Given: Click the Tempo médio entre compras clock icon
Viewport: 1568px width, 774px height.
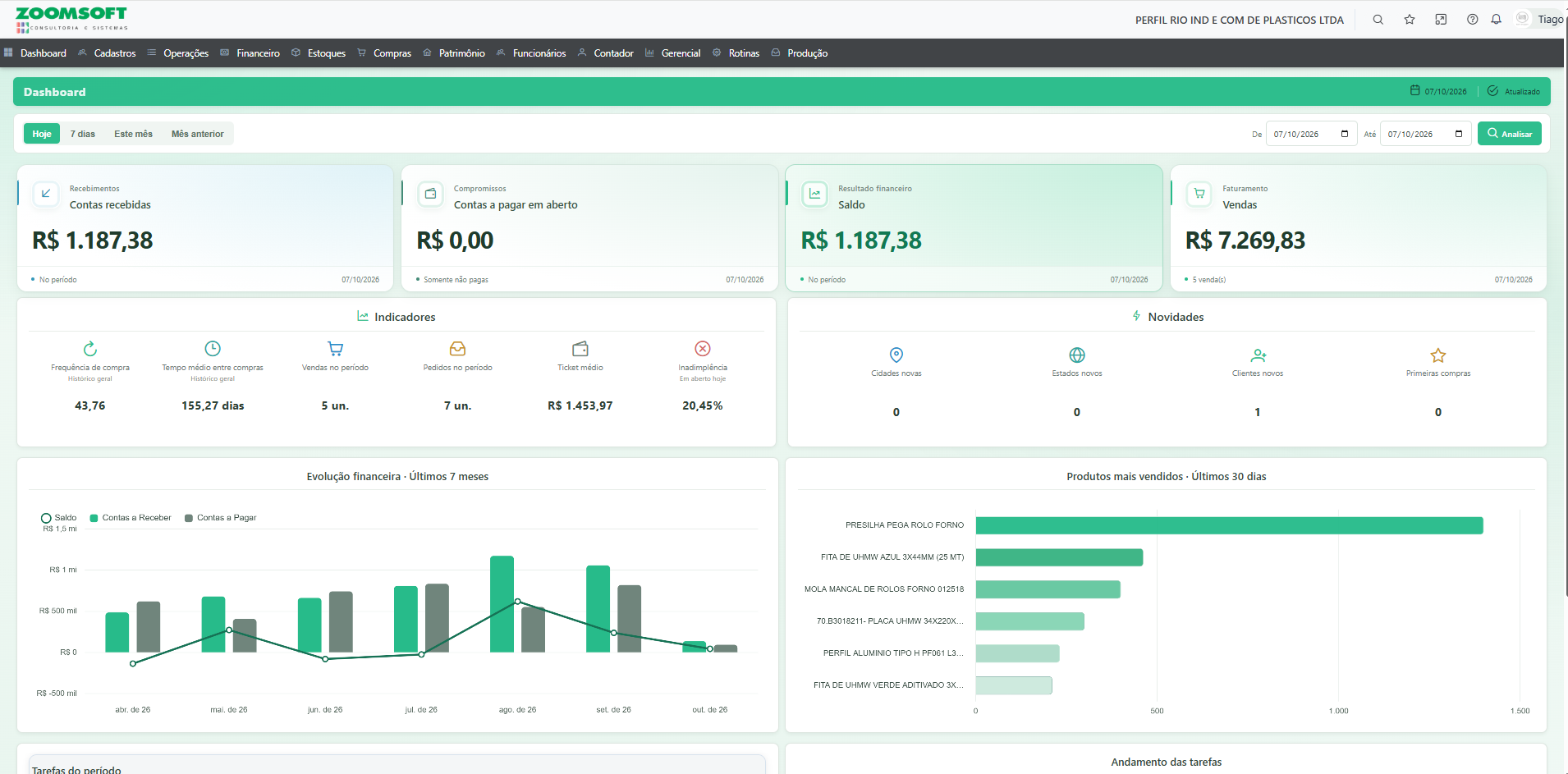Looking at the screenshot, I should (213, 349).
